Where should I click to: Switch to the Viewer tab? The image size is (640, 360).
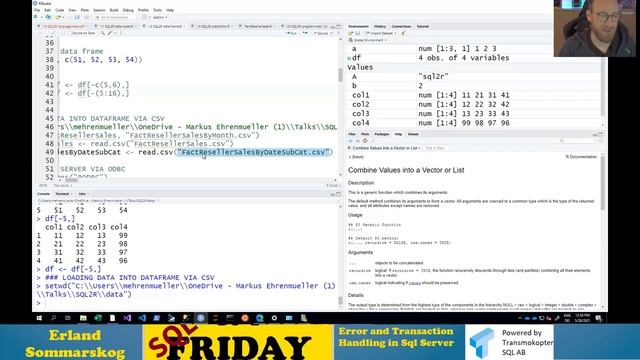point(413,134)
